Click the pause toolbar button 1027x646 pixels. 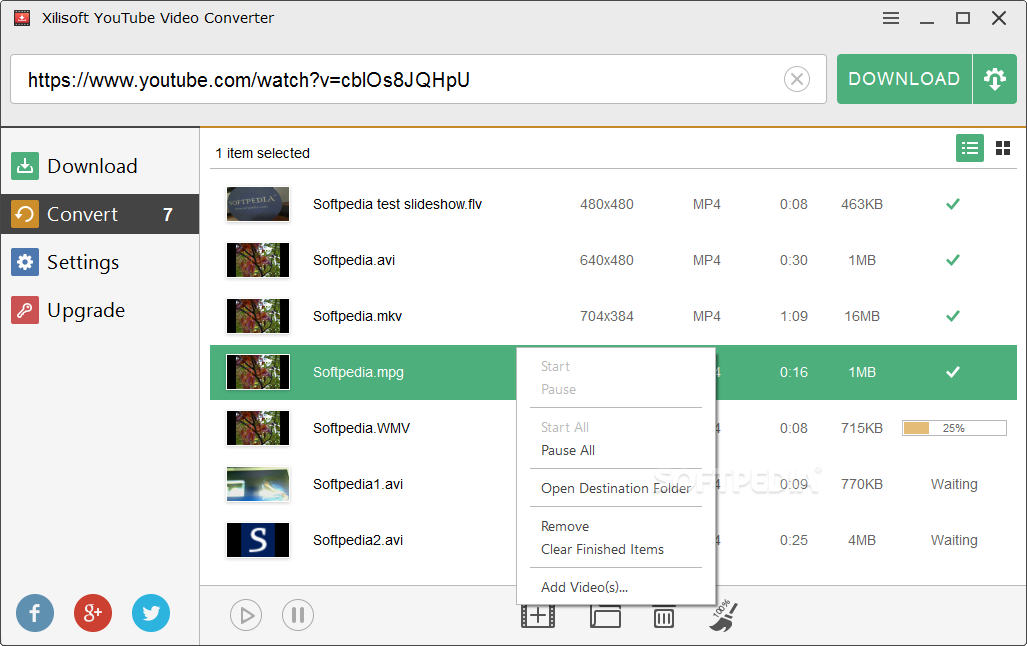tap(298, 615)
